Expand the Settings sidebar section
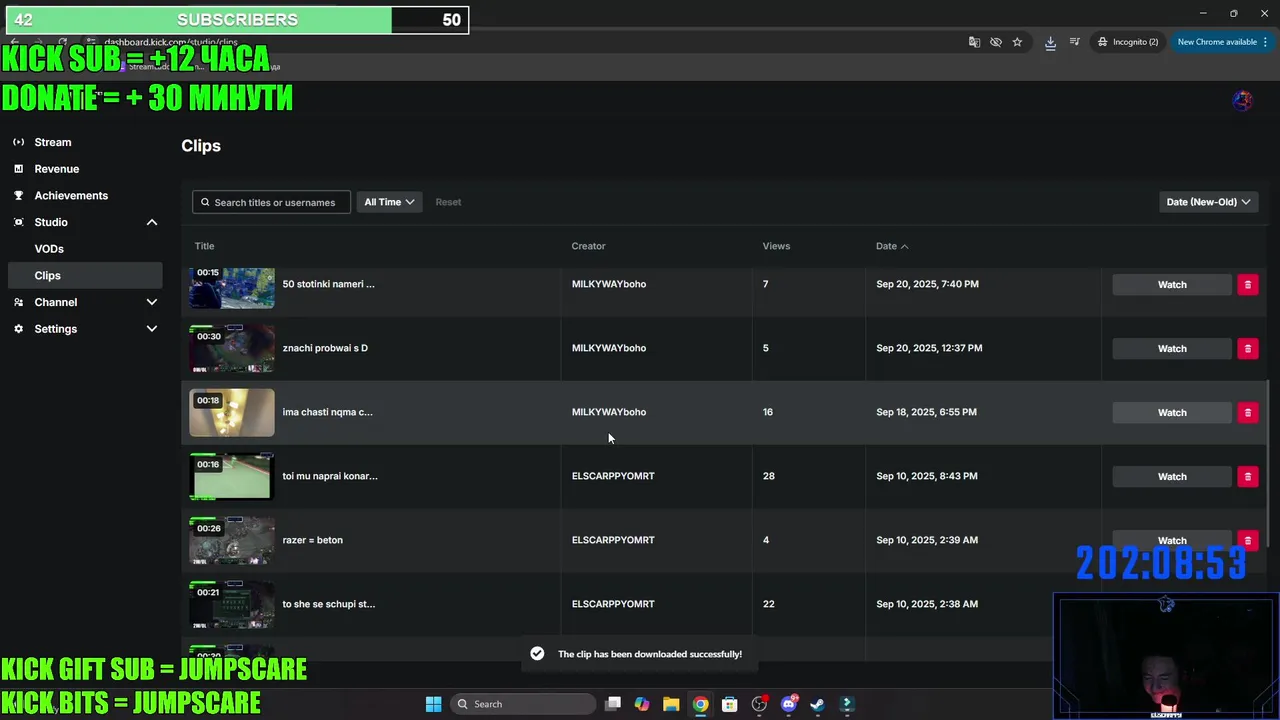This screenshot has width=1280, height=720. 152,329
